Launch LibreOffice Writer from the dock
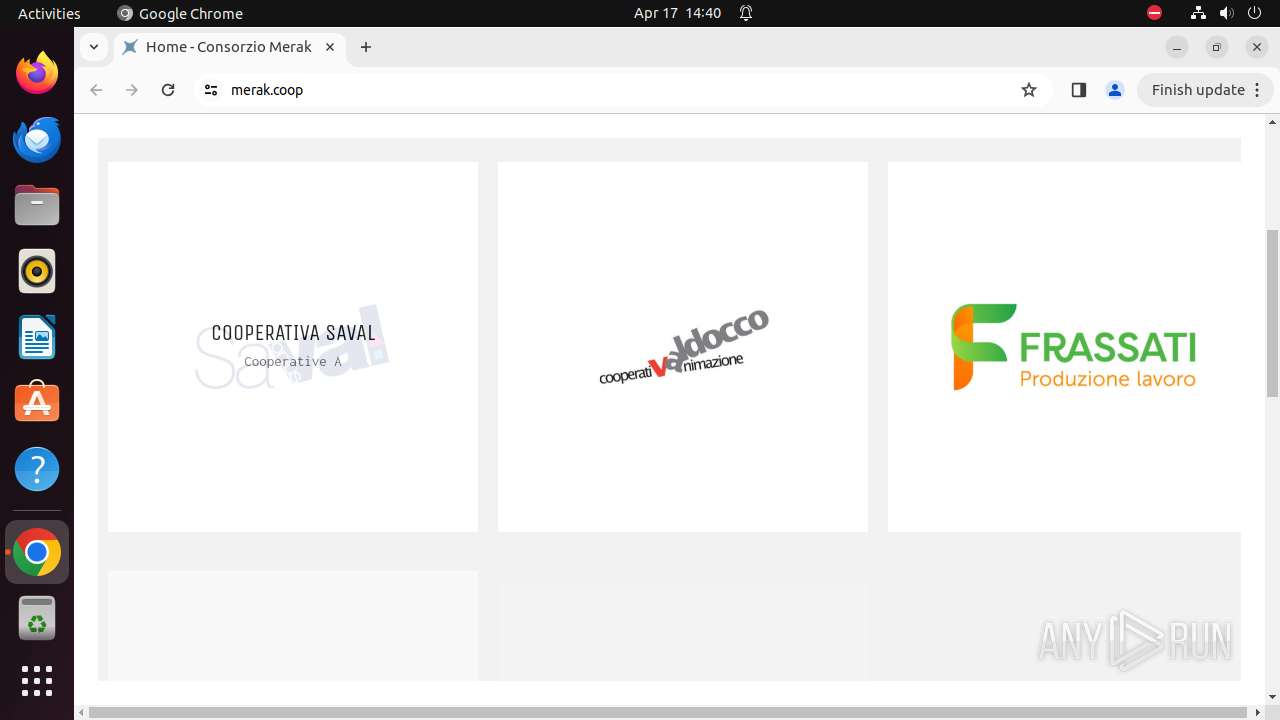The image size is (1280, 720). click(x=37, y=337)
